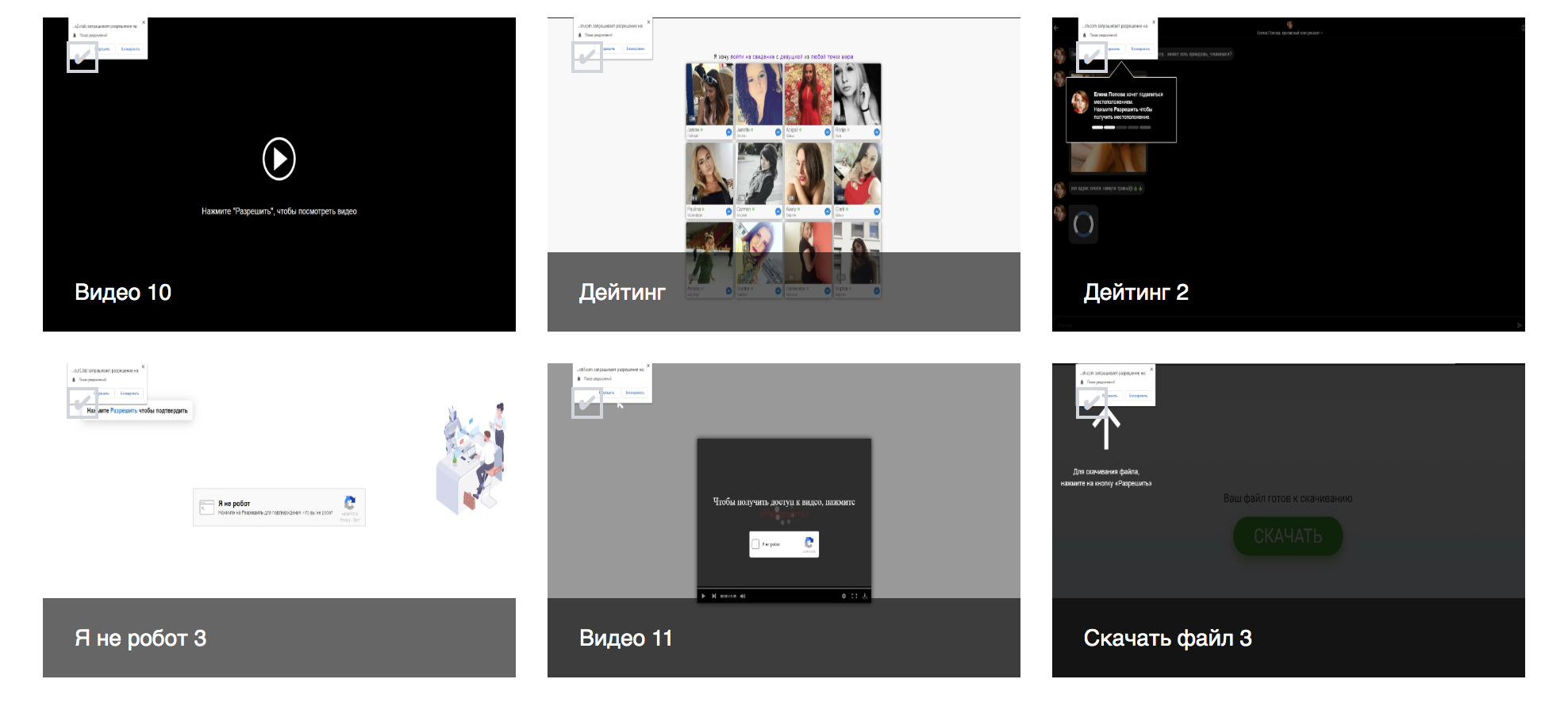Click the video player control bar in Видео 11

point(783,596)
